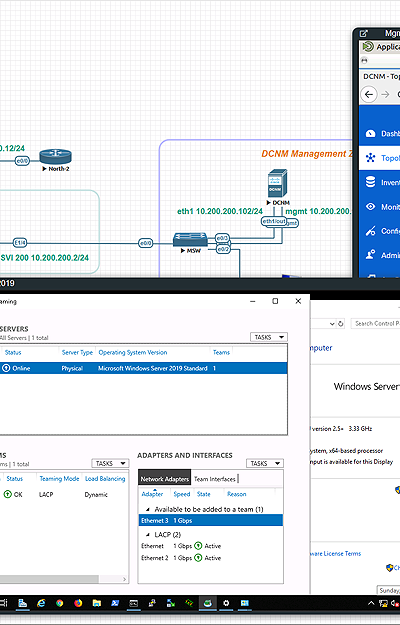Switch to Network Adapters tab
The width and height of the screenshot is (400, 625).
pos(165,479)
